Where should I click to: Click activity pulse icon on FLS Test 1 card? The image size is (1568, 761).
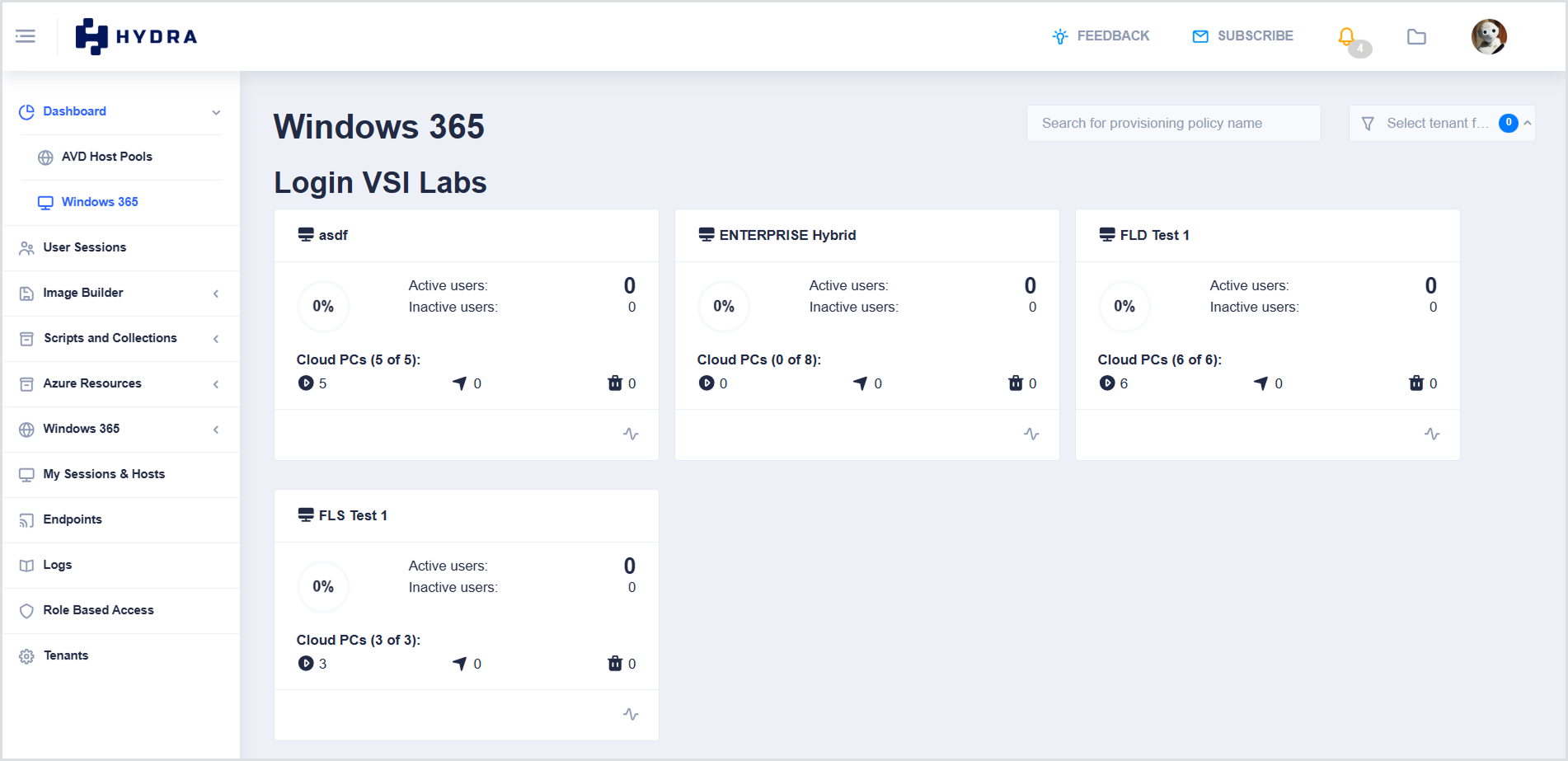631,714
